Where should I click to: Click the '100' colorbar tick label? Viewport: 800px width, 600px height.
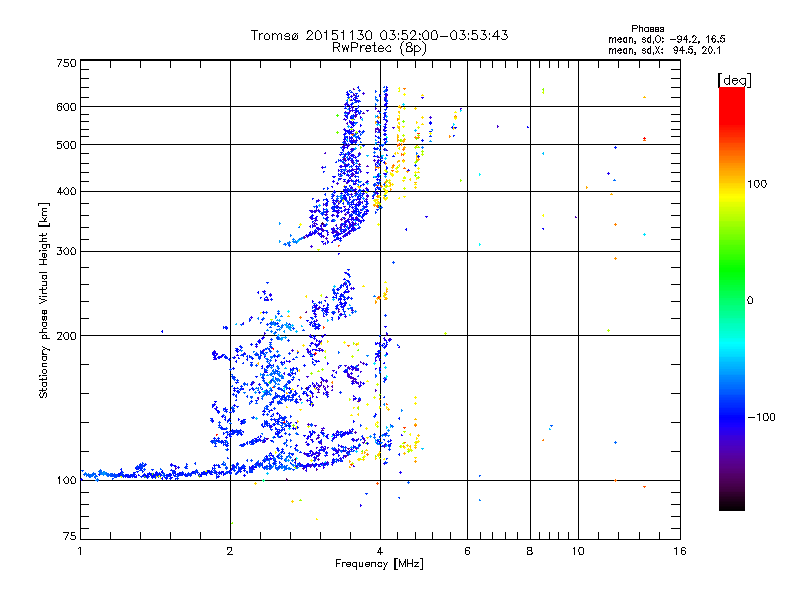[757, 184]
